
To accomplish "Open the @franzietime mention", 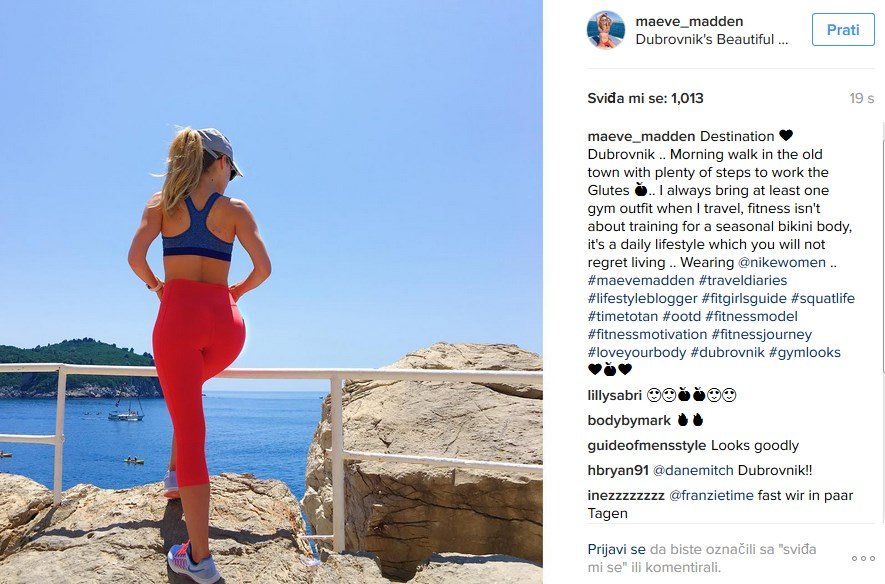I will tap(711, 495).
